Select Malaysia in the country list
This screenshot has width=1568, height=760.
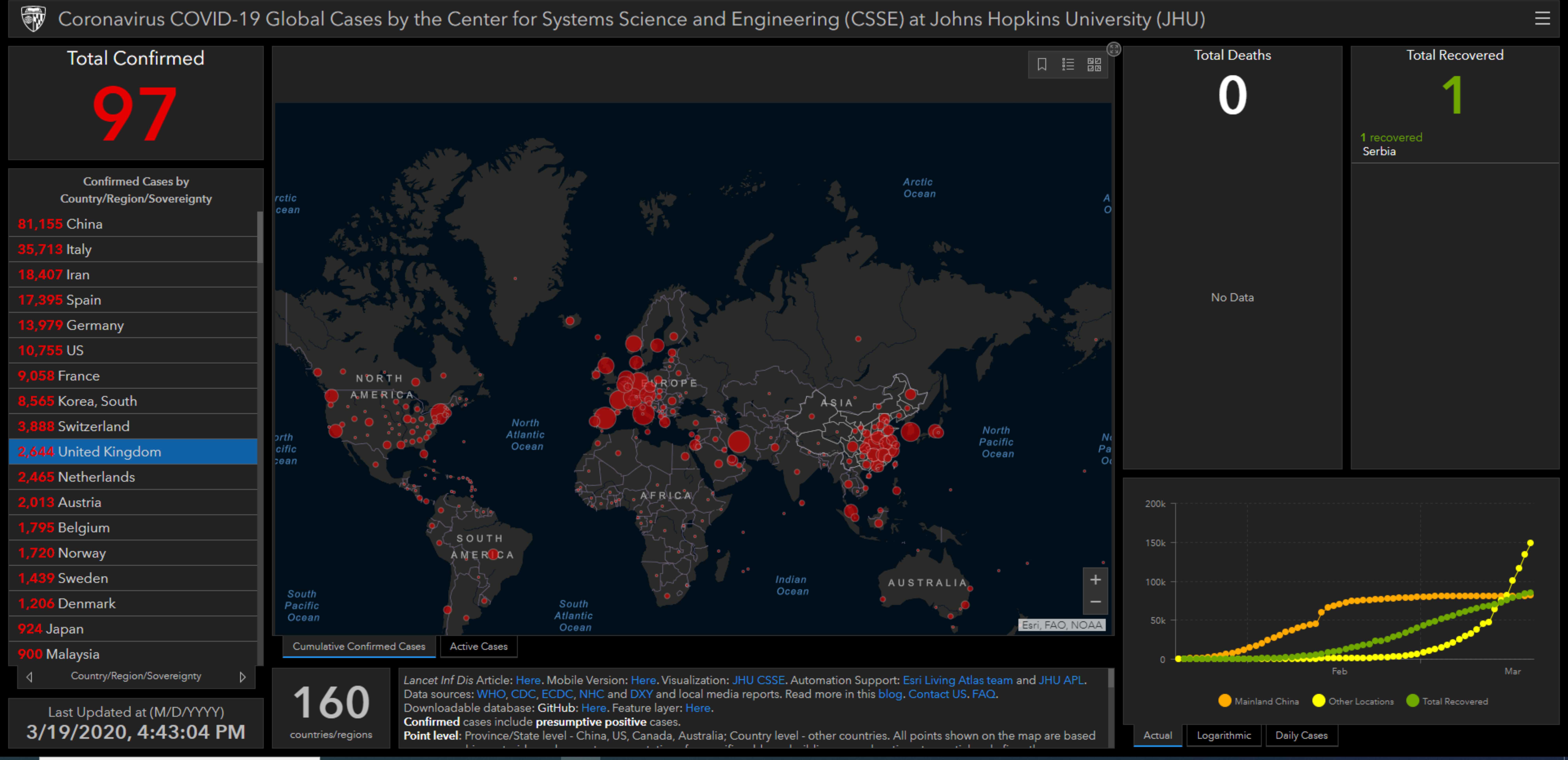tap(133, 654)
